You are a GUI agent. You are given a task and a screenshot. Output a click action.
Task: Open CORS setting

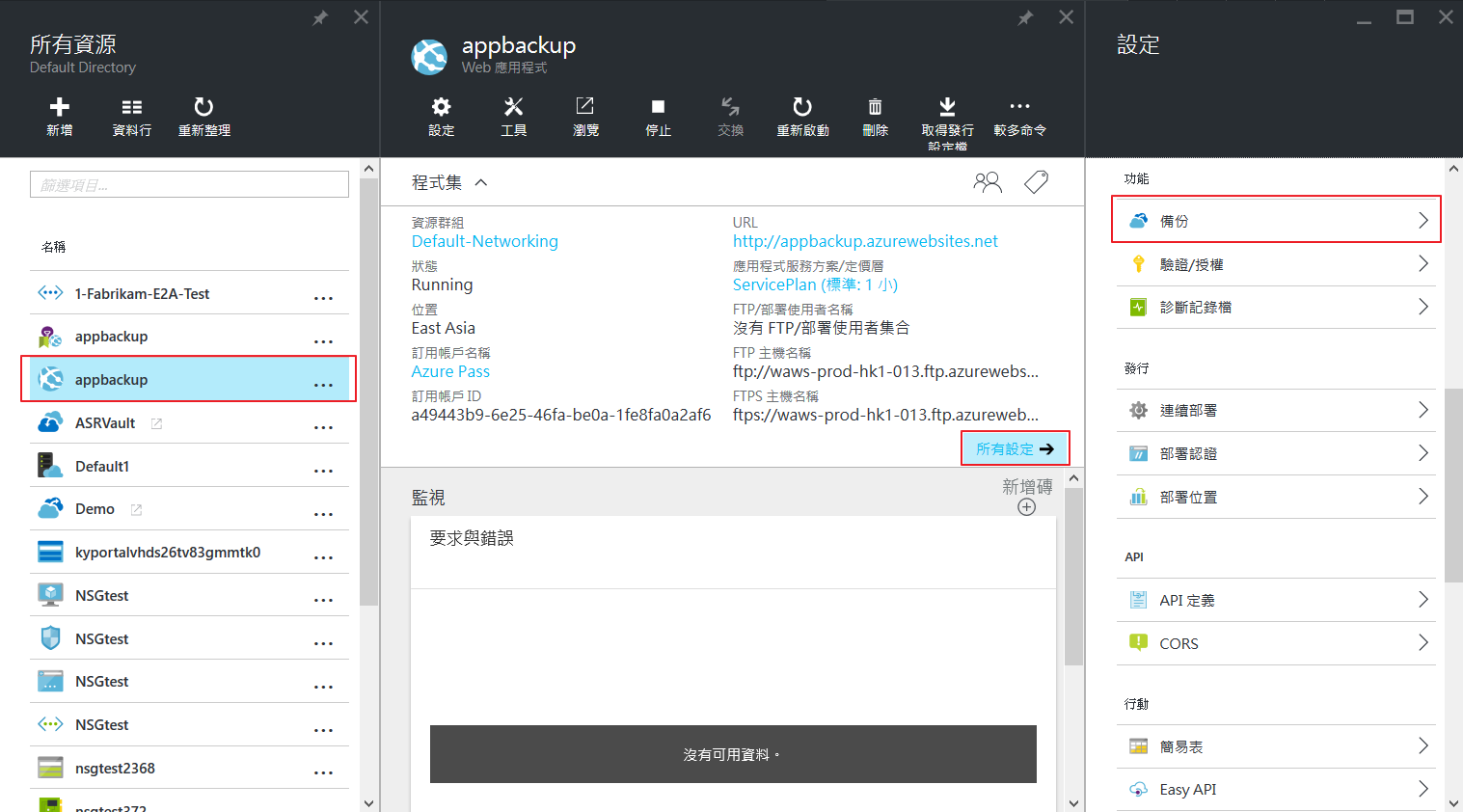(x=1276, y=643)
